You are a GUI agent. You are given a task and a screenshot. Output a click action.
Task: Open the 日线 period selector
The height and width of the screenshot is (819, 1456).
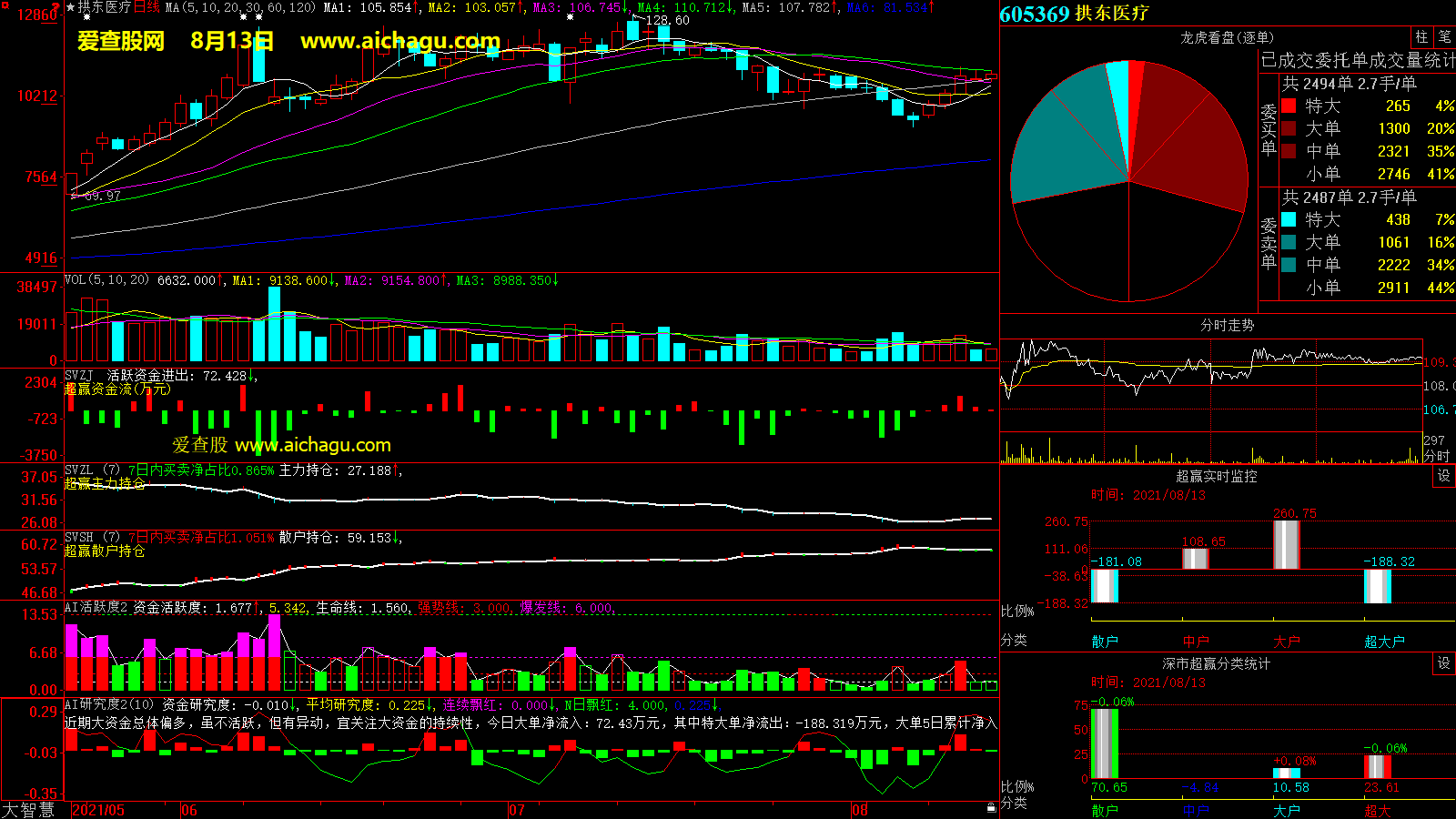point(147,7)
